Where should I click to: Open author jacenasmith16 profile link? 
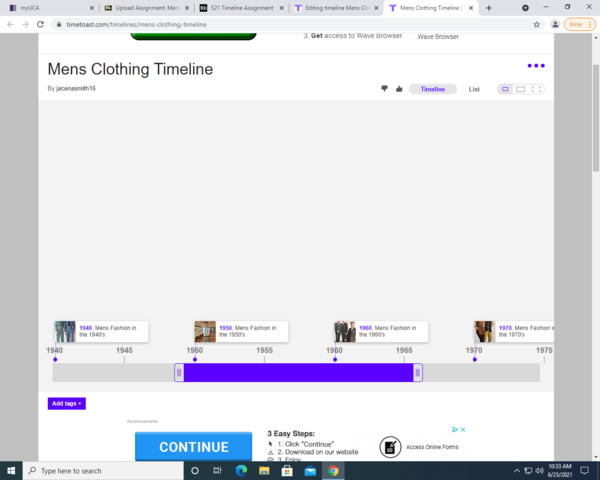coord(76,88)
